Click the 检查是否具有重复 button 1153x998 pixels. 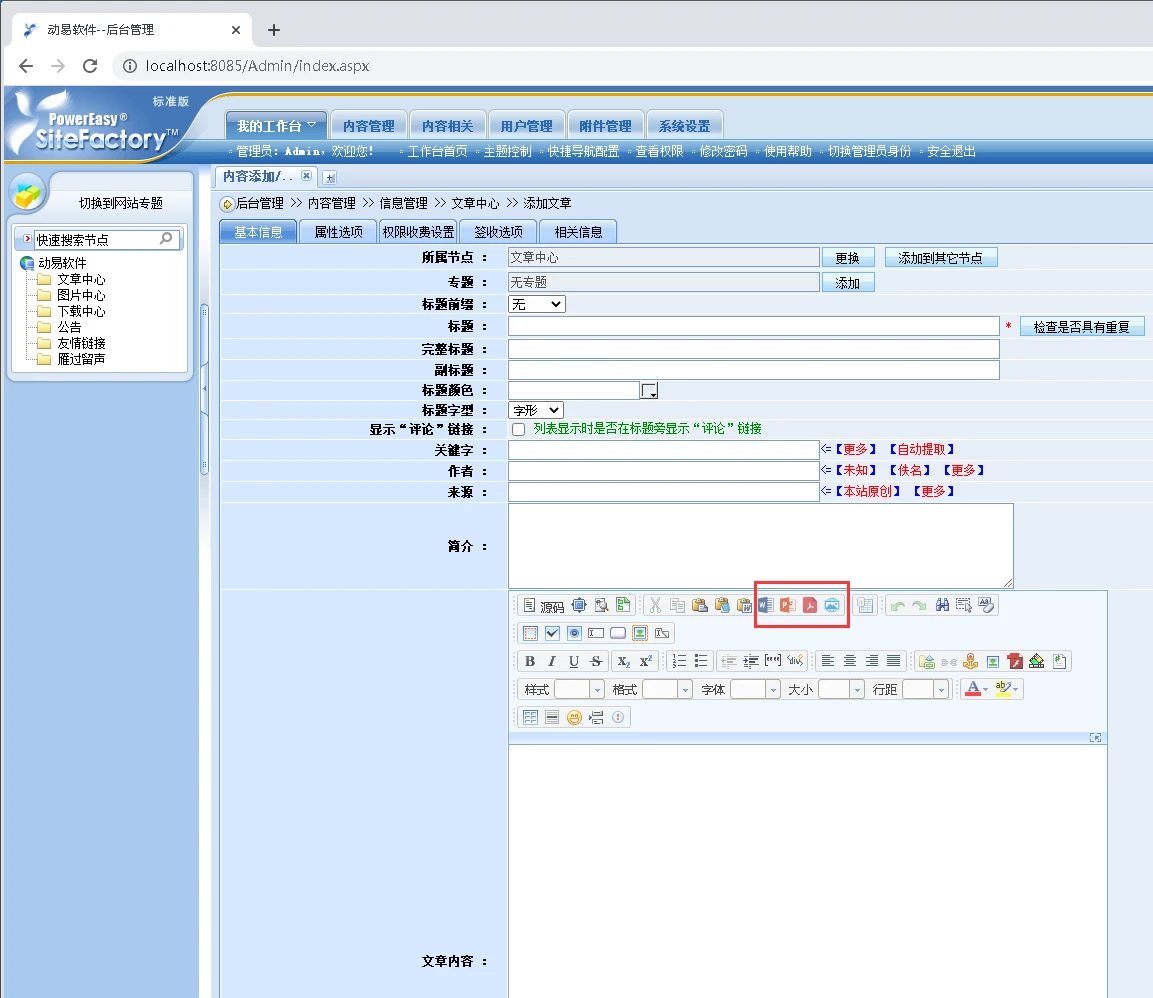click(1081, 327)
